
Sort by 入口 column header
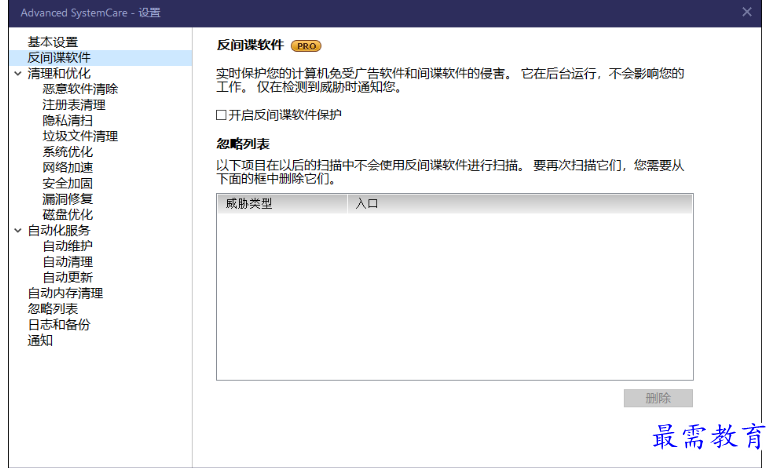520,204
